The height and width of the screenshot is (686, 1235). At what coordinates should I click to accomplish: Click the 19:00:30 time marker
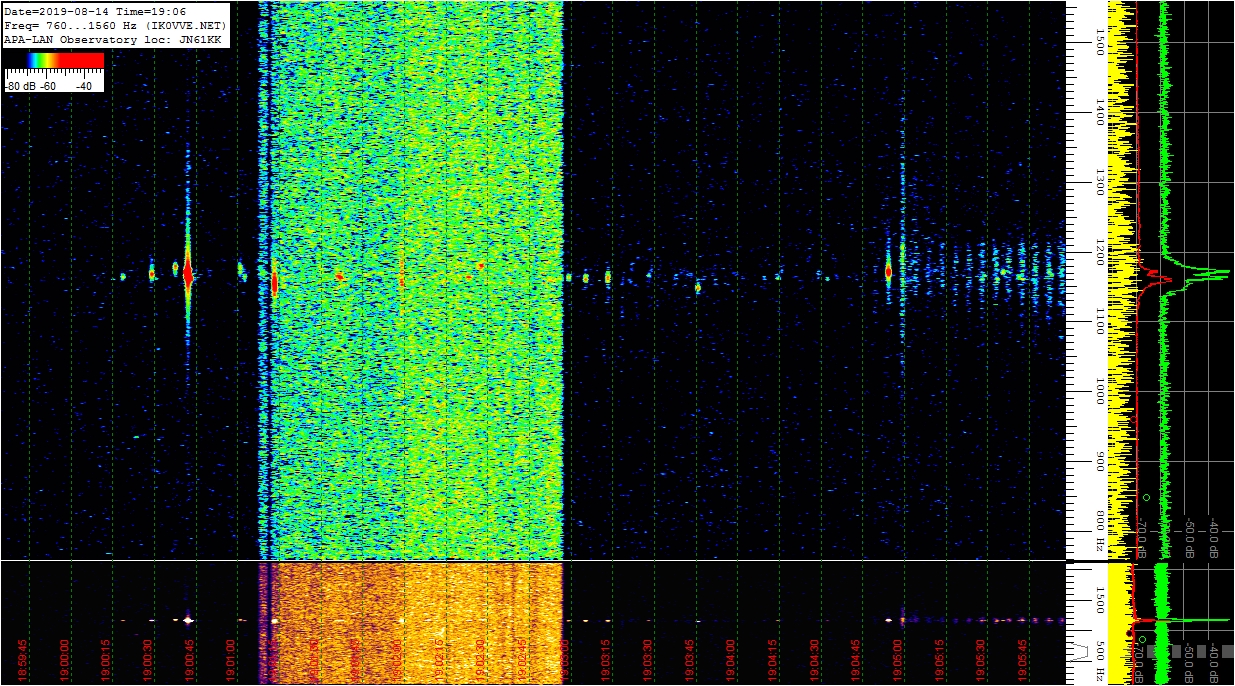coord(148,660)
